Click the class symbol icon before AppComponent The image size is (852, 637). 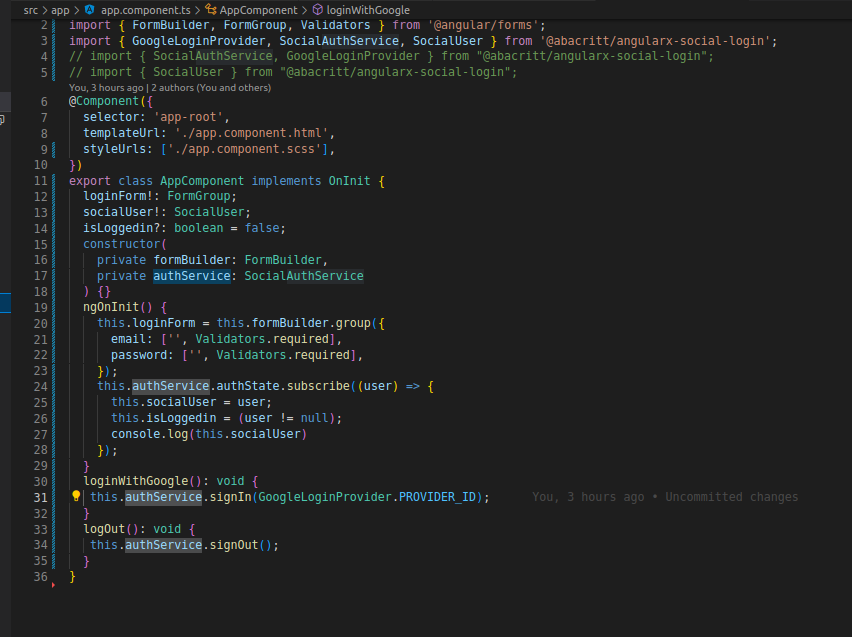[x=211, y=10]
